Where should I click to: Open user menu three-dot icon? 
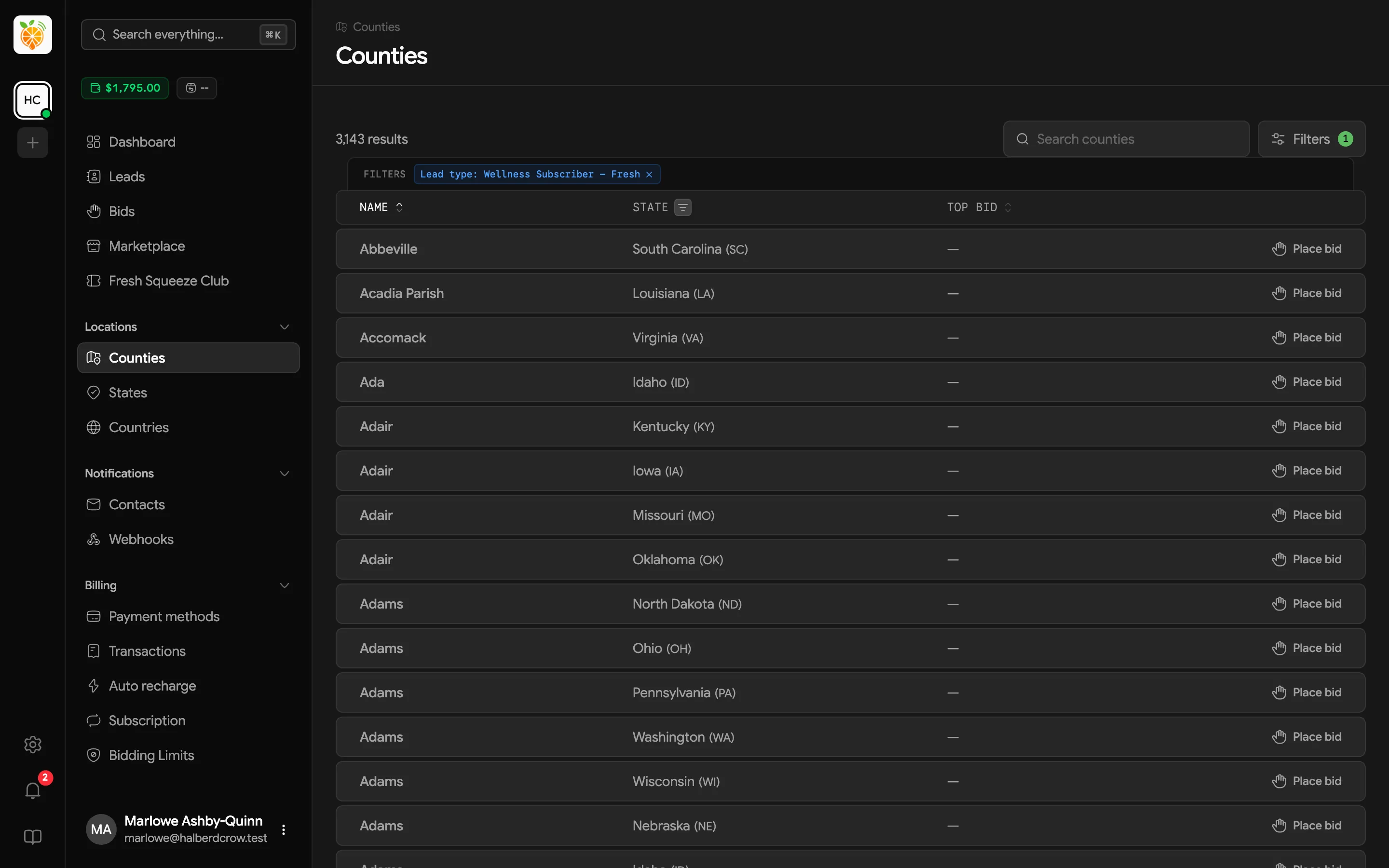pyautogui.click(x=284, y=829)
